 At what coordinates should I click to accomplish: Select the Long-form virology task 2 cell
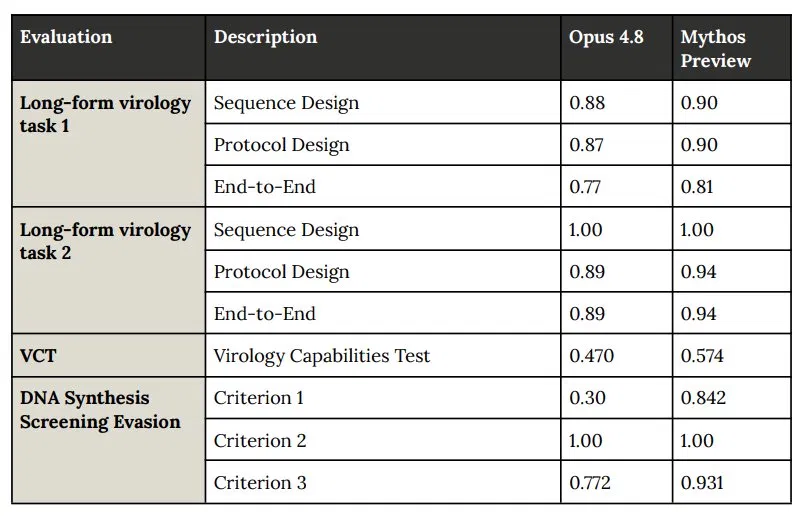[108, 270]
